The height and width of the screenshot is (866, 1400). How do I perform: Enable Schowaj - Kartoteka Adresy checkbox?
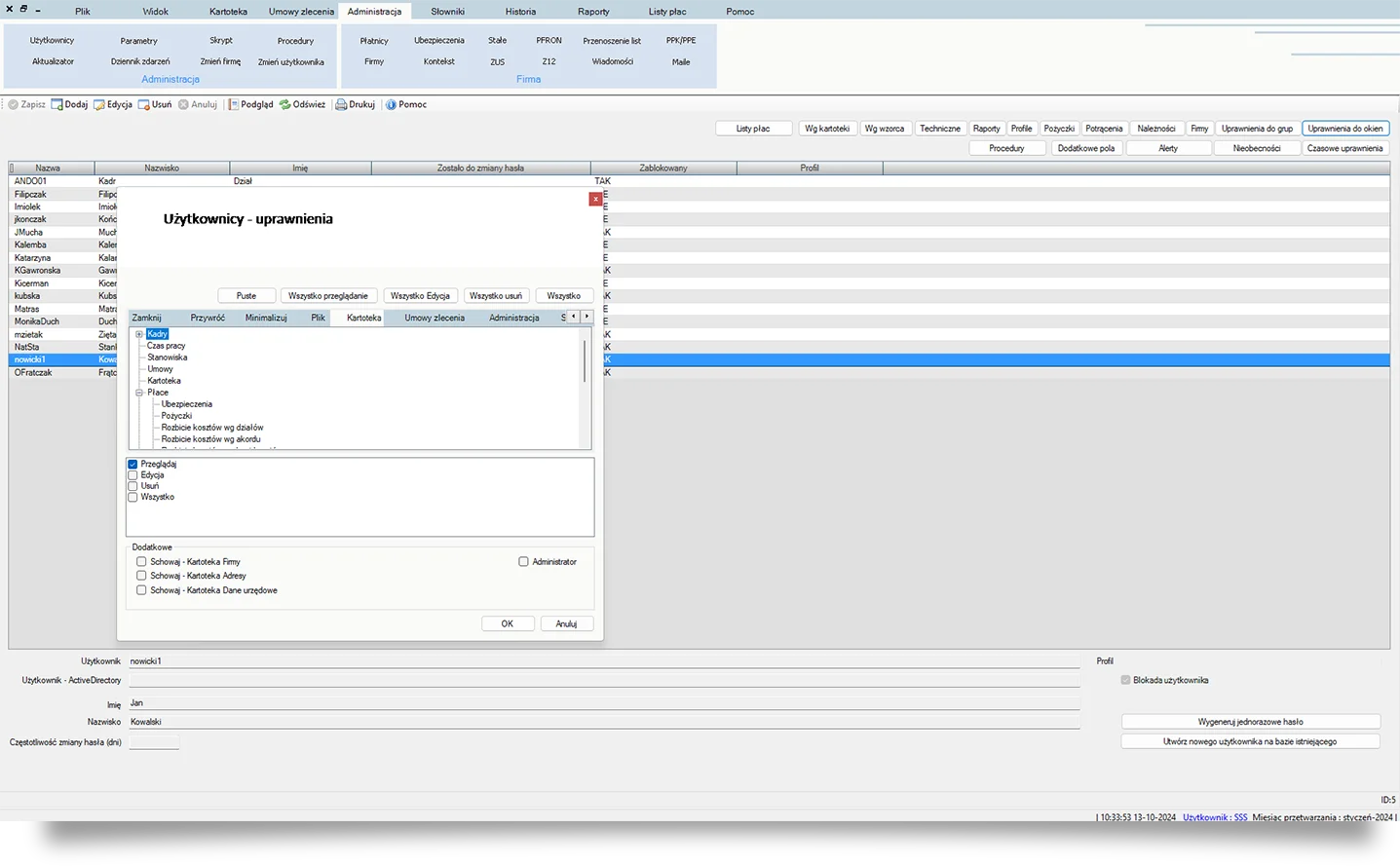tap(141, 576)
